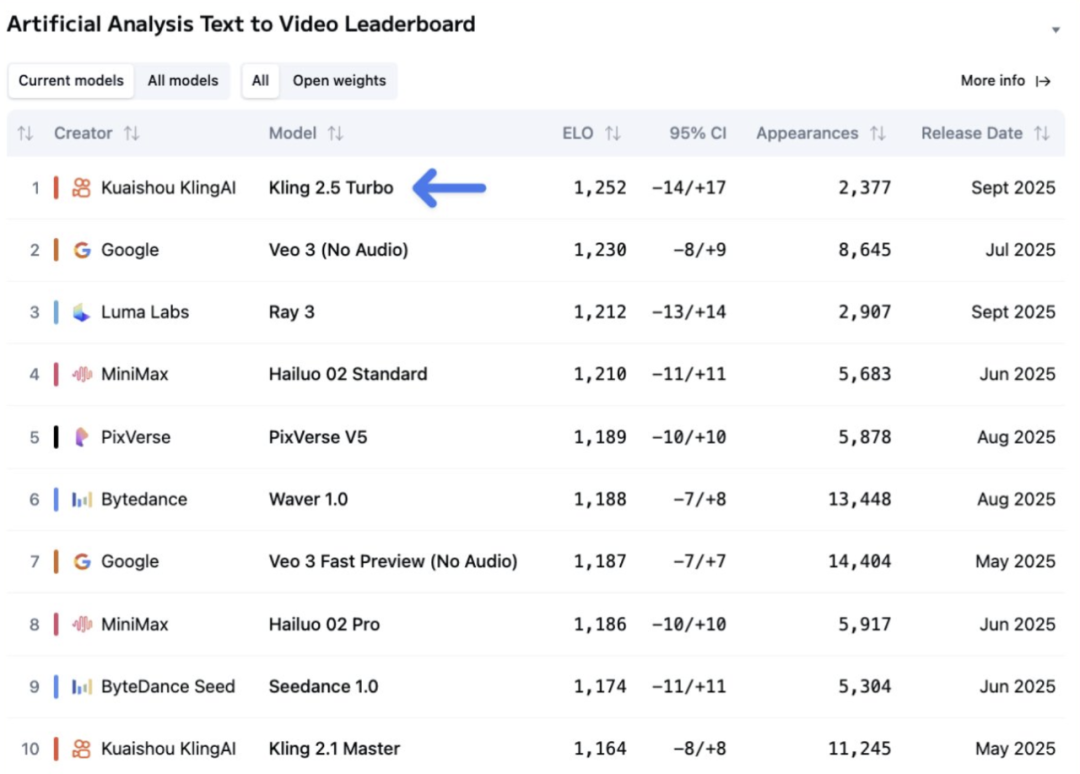Sort table by Creator column arrows
Viewport: 1080px width, 774px height.
click(x=131, y=134)
